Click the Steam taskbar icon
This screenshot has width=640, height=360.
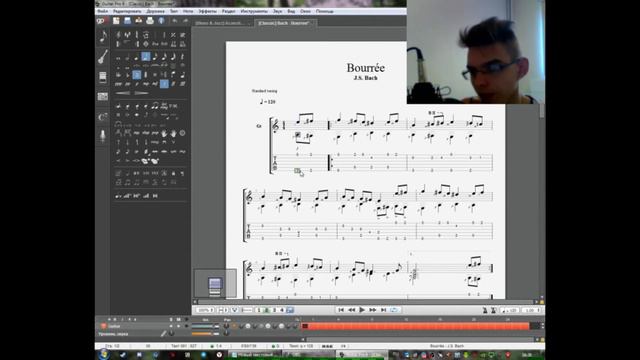pos(123,355)
